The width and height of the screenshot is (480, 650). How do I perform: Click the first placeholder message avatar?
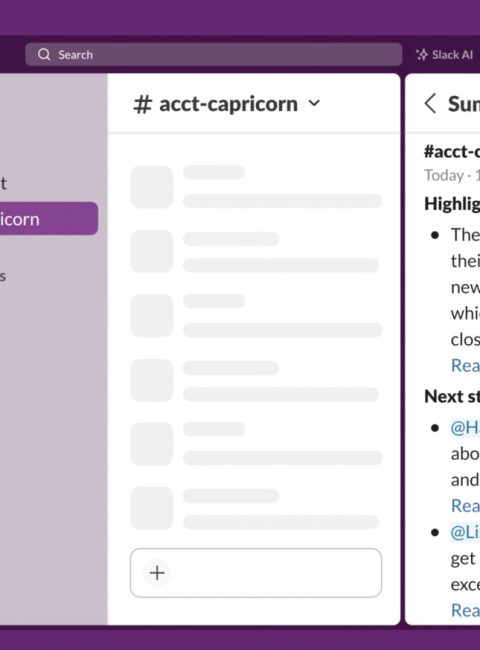click(x=152, y=187)
